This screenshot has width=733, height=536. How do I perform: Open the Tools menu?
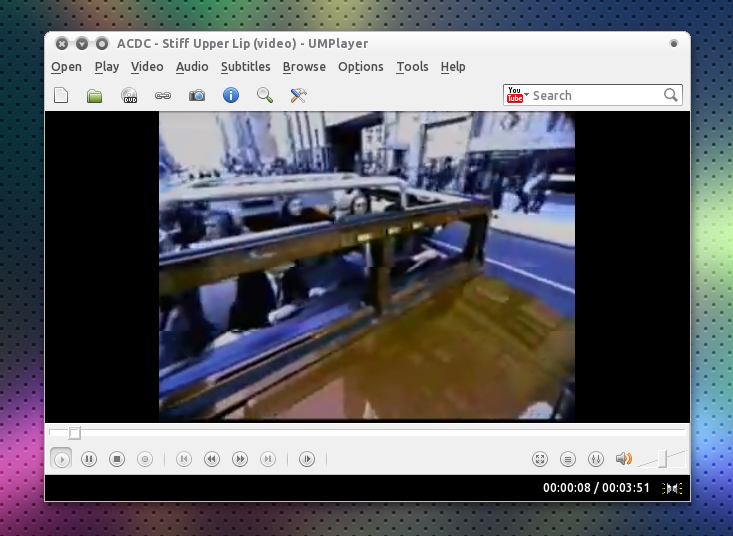point(412,67)
